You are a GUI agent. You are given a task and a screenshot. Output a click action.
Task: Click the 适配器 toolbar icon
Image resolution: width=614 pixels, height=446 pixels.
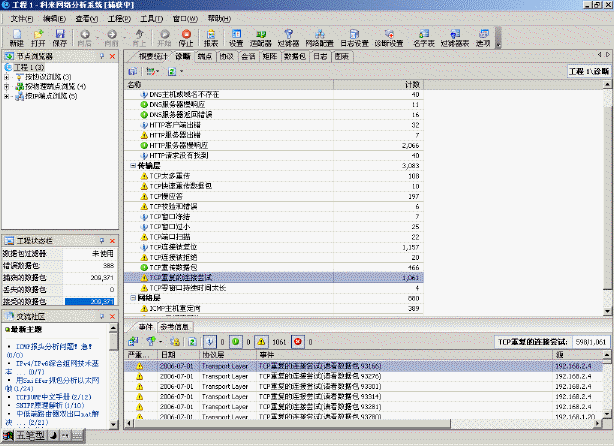tap(261, 38)
